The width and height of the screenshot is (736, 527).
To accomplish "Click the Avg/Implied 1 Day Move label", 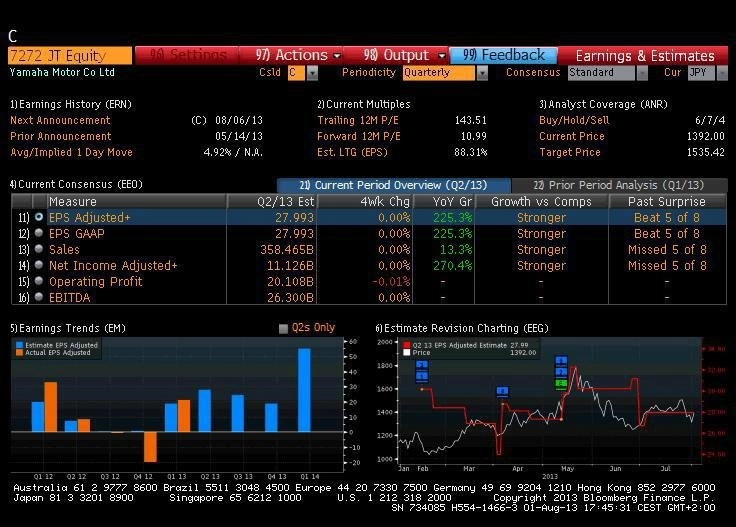I will click(x=71, y=152).
